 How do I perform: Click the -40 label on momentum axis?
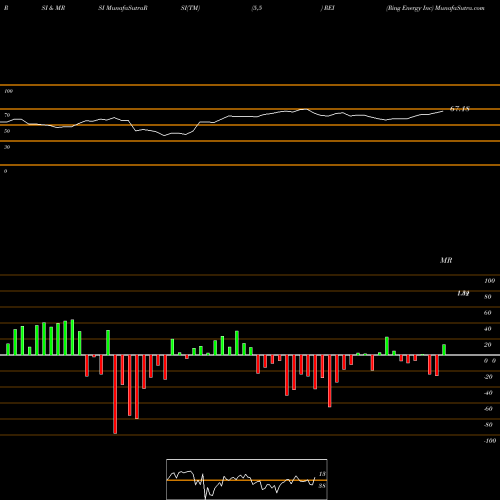pyautogui.click(x=488, y=393)
